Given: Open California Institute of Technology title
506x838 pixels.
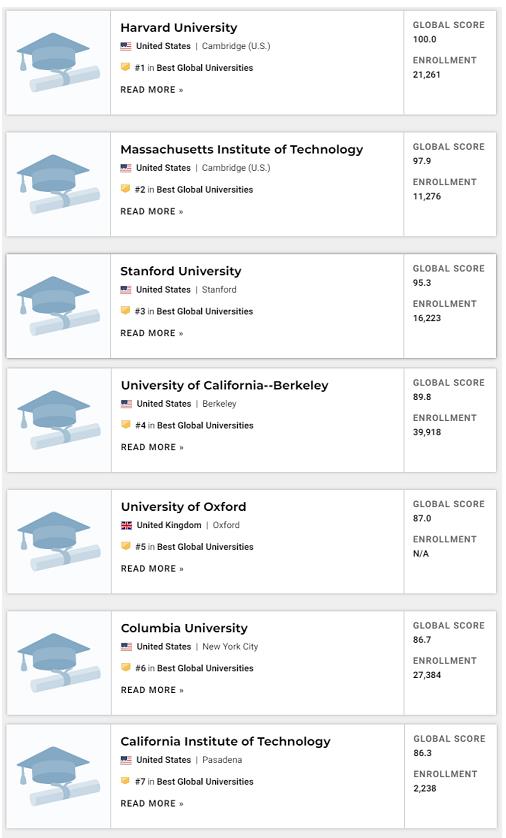Looking at the screenshot, I should click(x=225, y=742).
